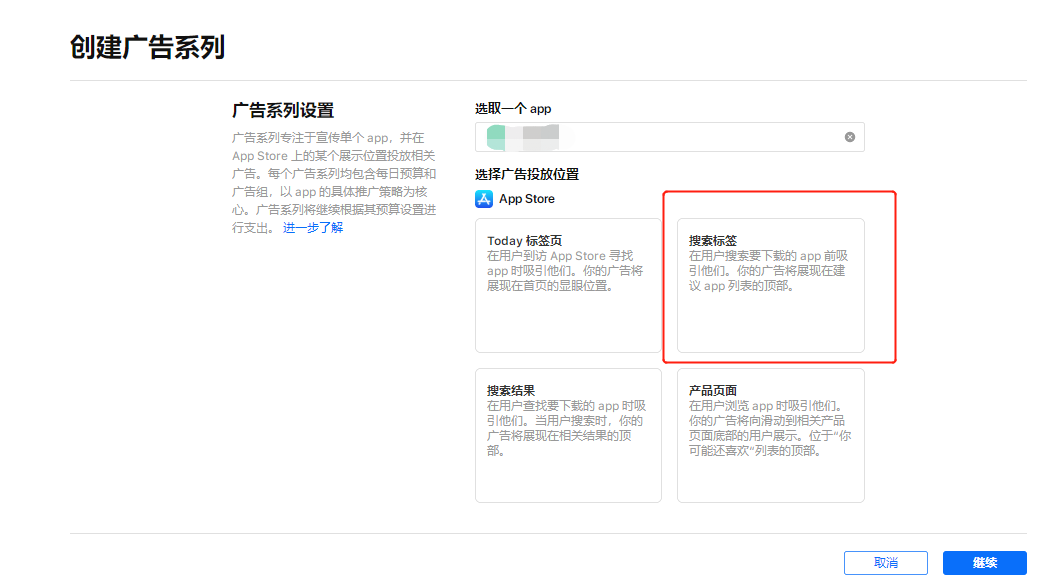This screenshot has height=583, width=1049.
Task: Click the 创建广告系列 page title
Action: pos(147,48)
